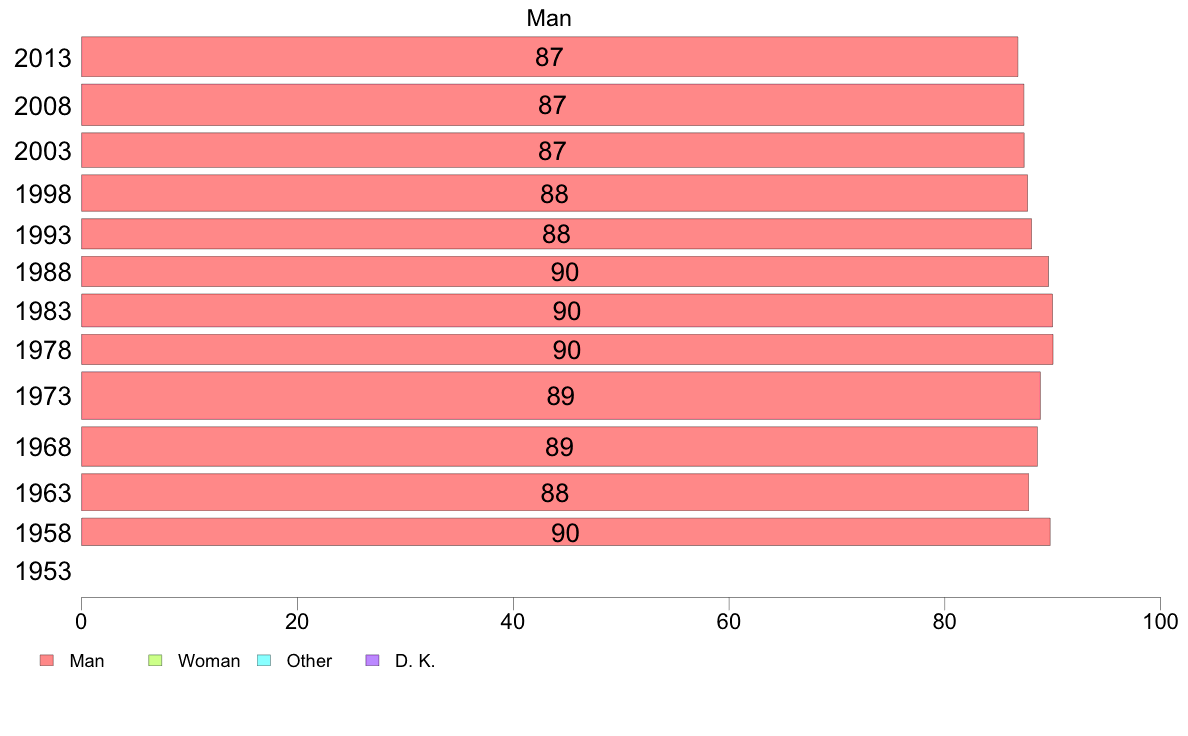The width and height of the screenshot is (1188, 736).
Task: Click the cyan Other legend swatch
Action: click(x=264, y=660)
